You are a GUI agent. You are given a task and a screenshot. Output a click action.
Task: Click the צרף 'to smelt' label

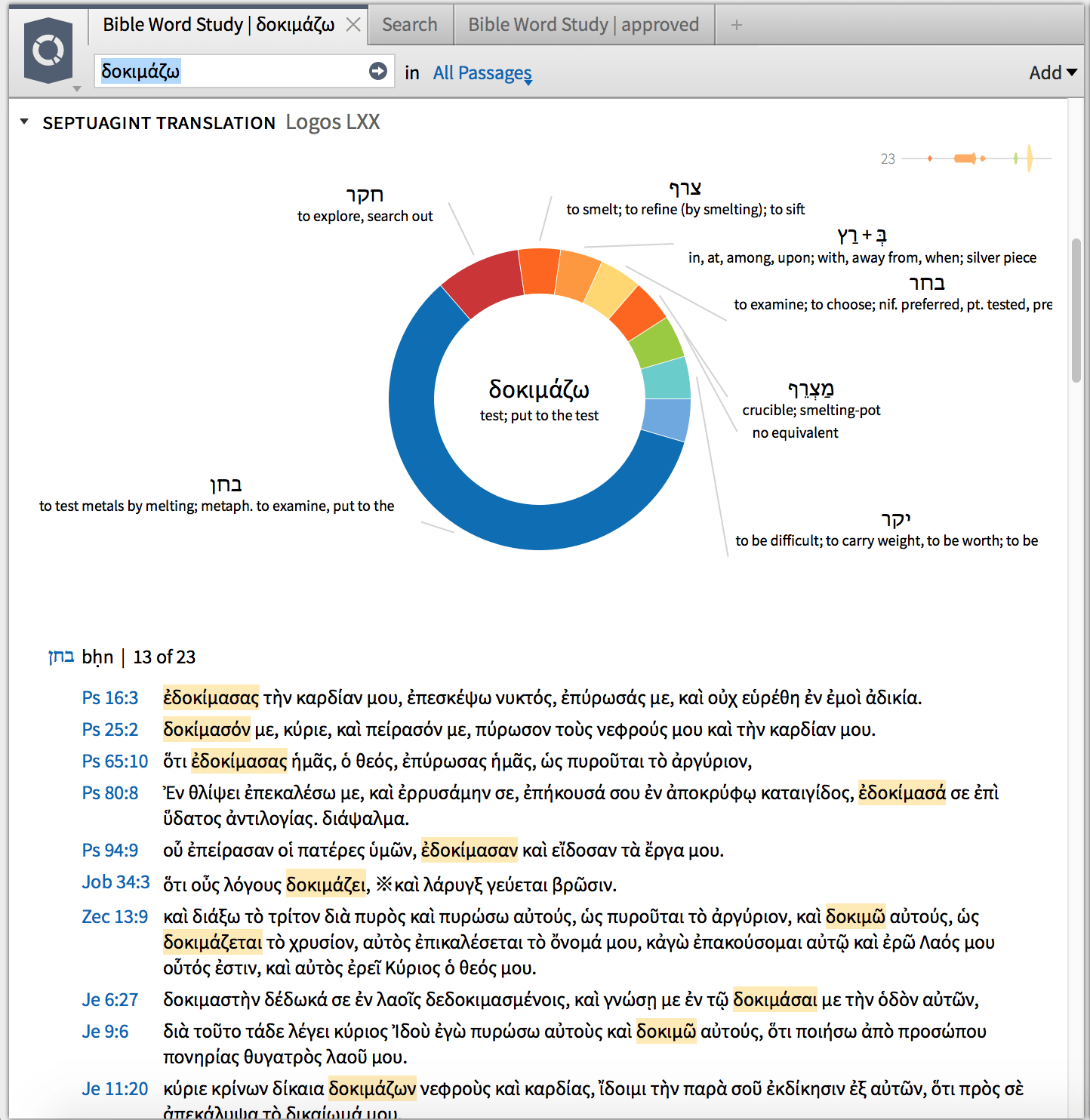tap(685, 198)
